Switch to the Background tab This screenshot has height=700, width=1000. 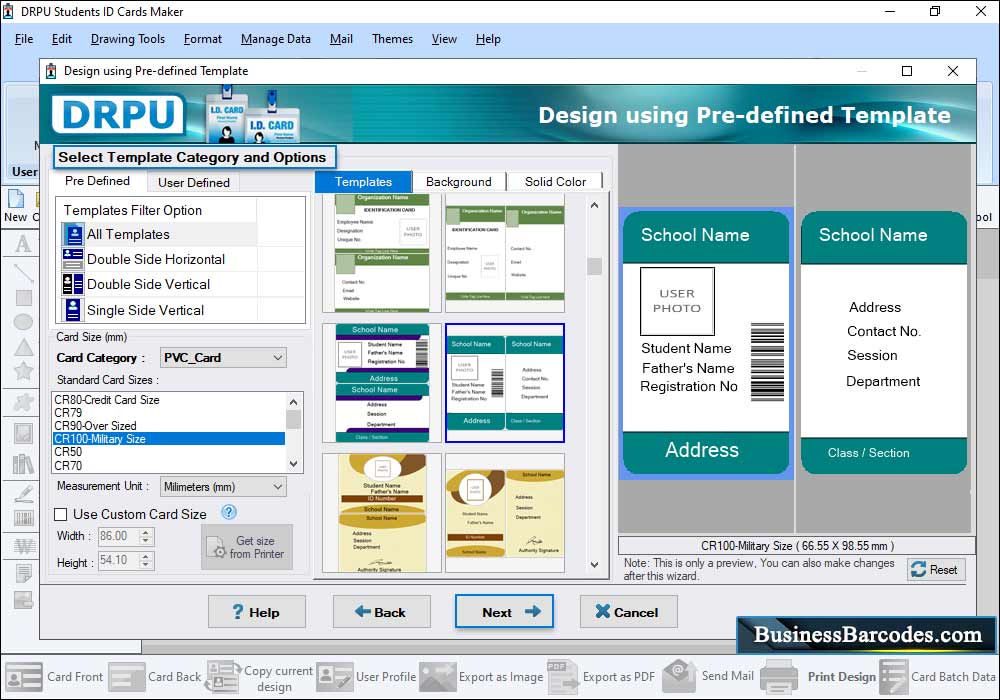point(459,182)
